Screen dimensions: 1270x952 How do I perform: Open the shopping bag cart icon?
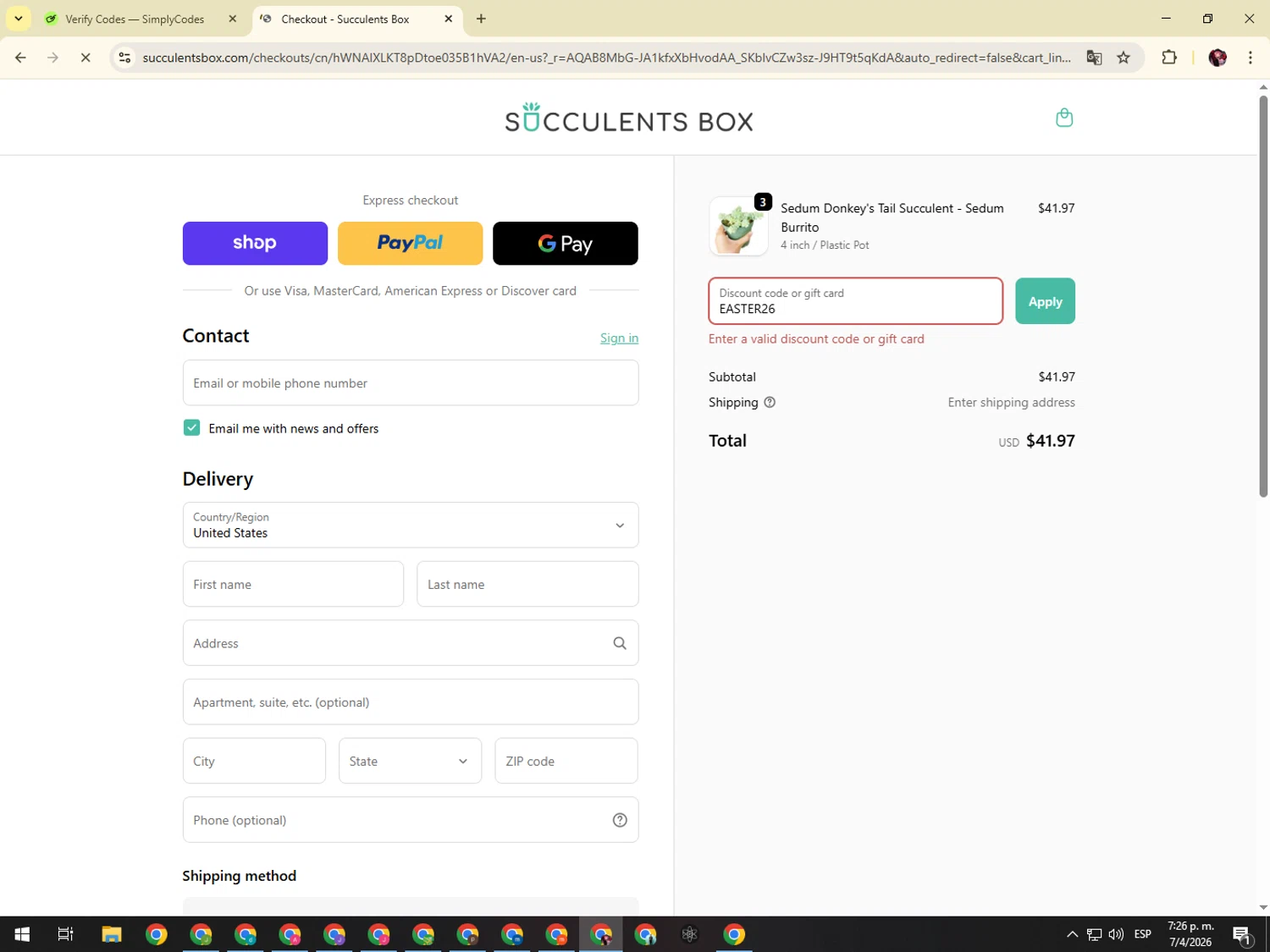1064,118
